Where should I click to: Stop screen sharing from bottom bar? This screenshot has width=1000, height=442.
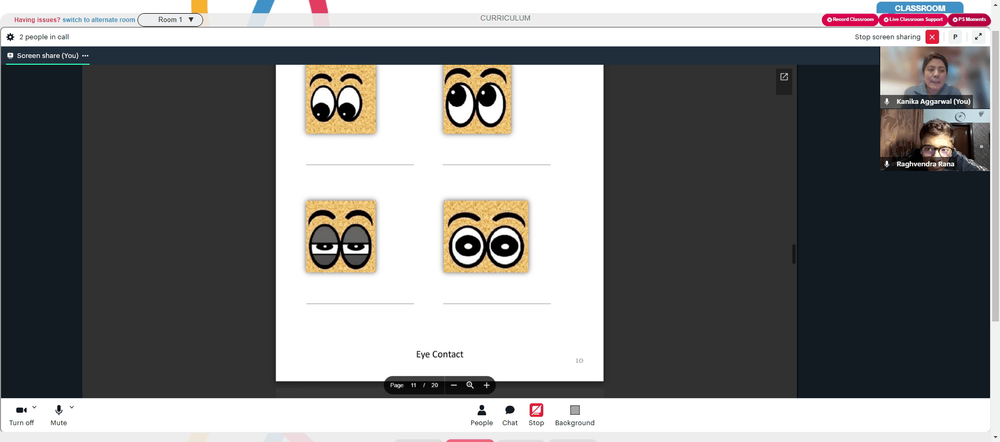(536, 415)
